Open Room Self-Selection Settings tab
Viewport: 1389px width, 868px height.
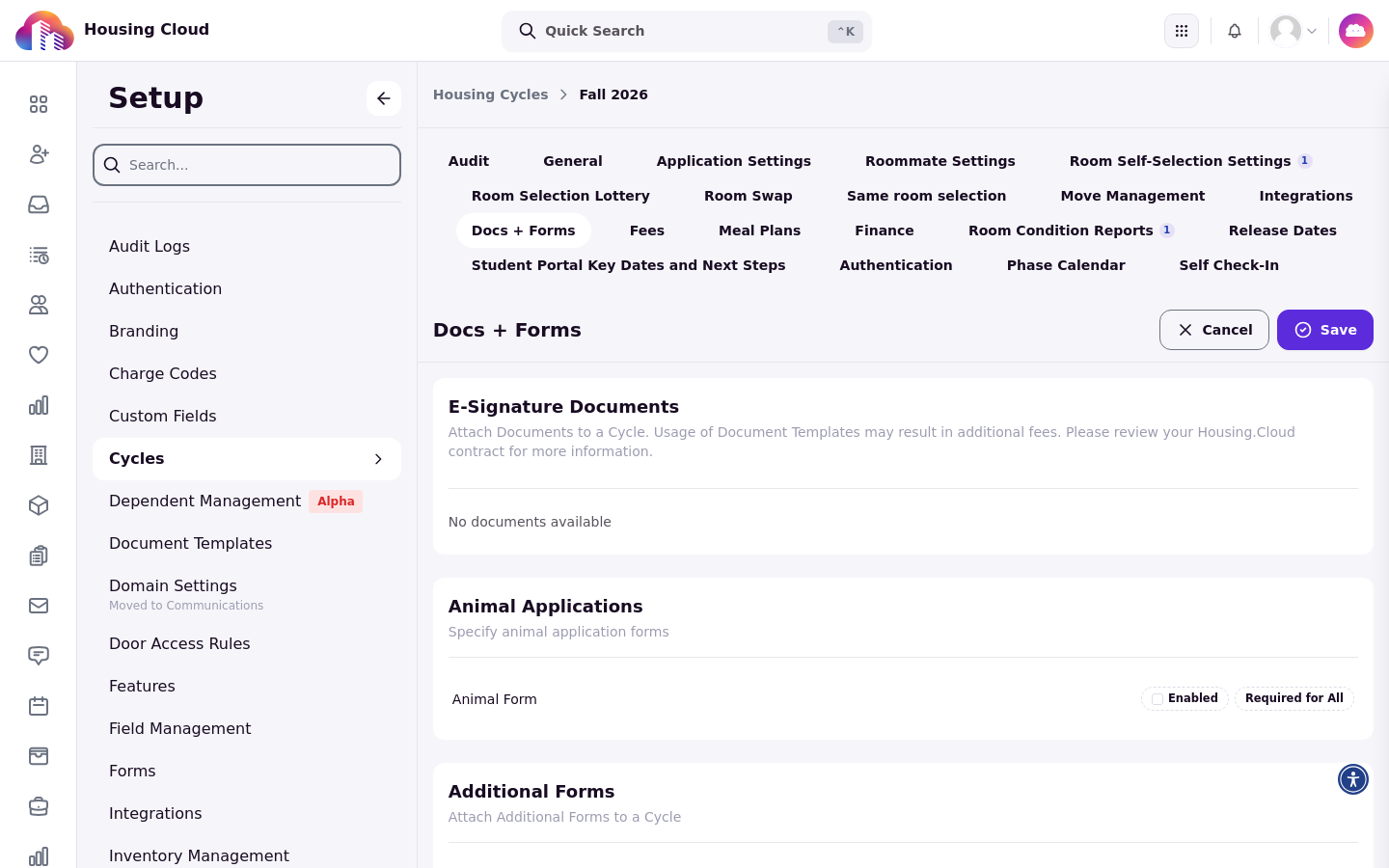(x=1191, y=161)
